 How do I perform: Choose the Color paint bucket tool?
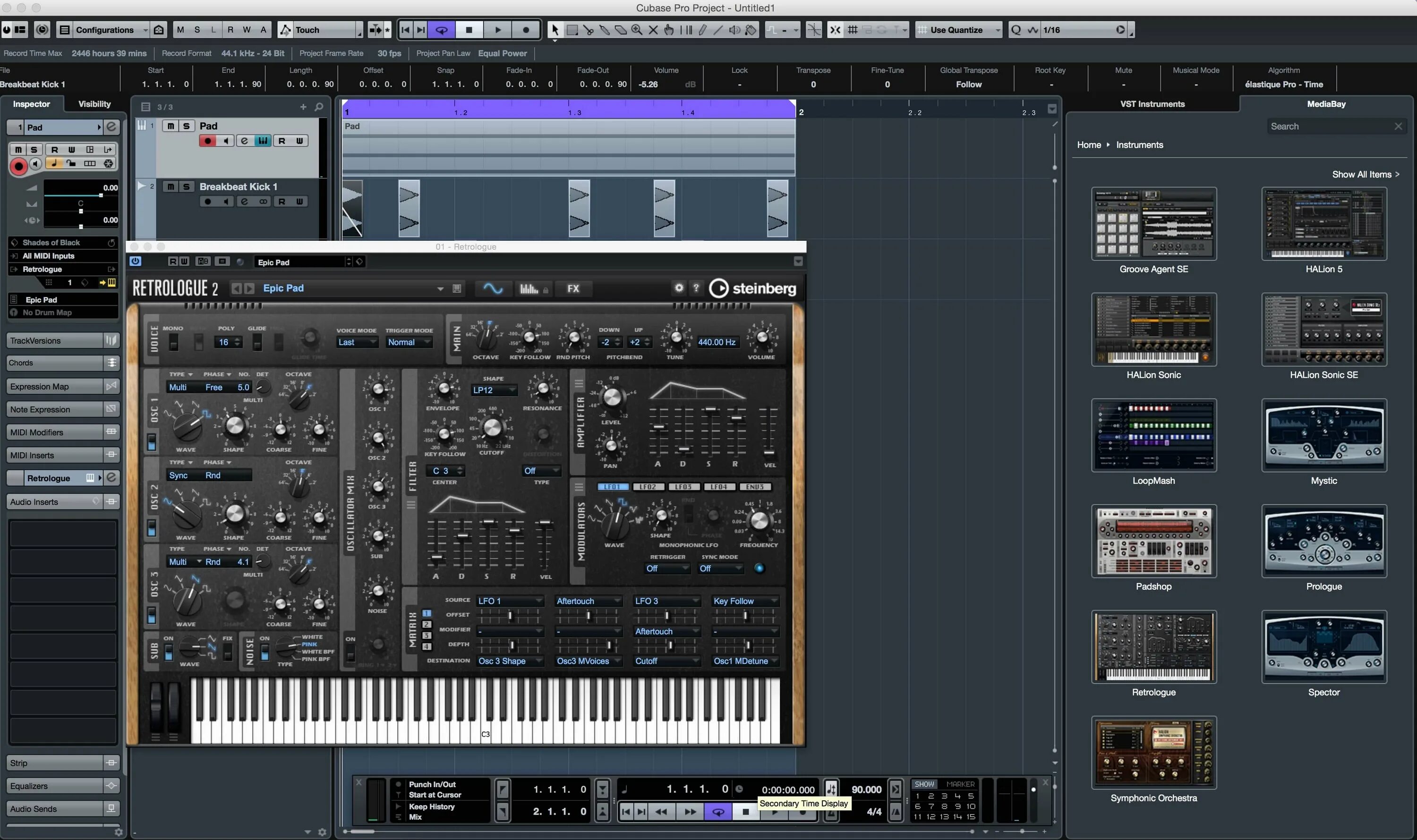click(x=751, y=30)
